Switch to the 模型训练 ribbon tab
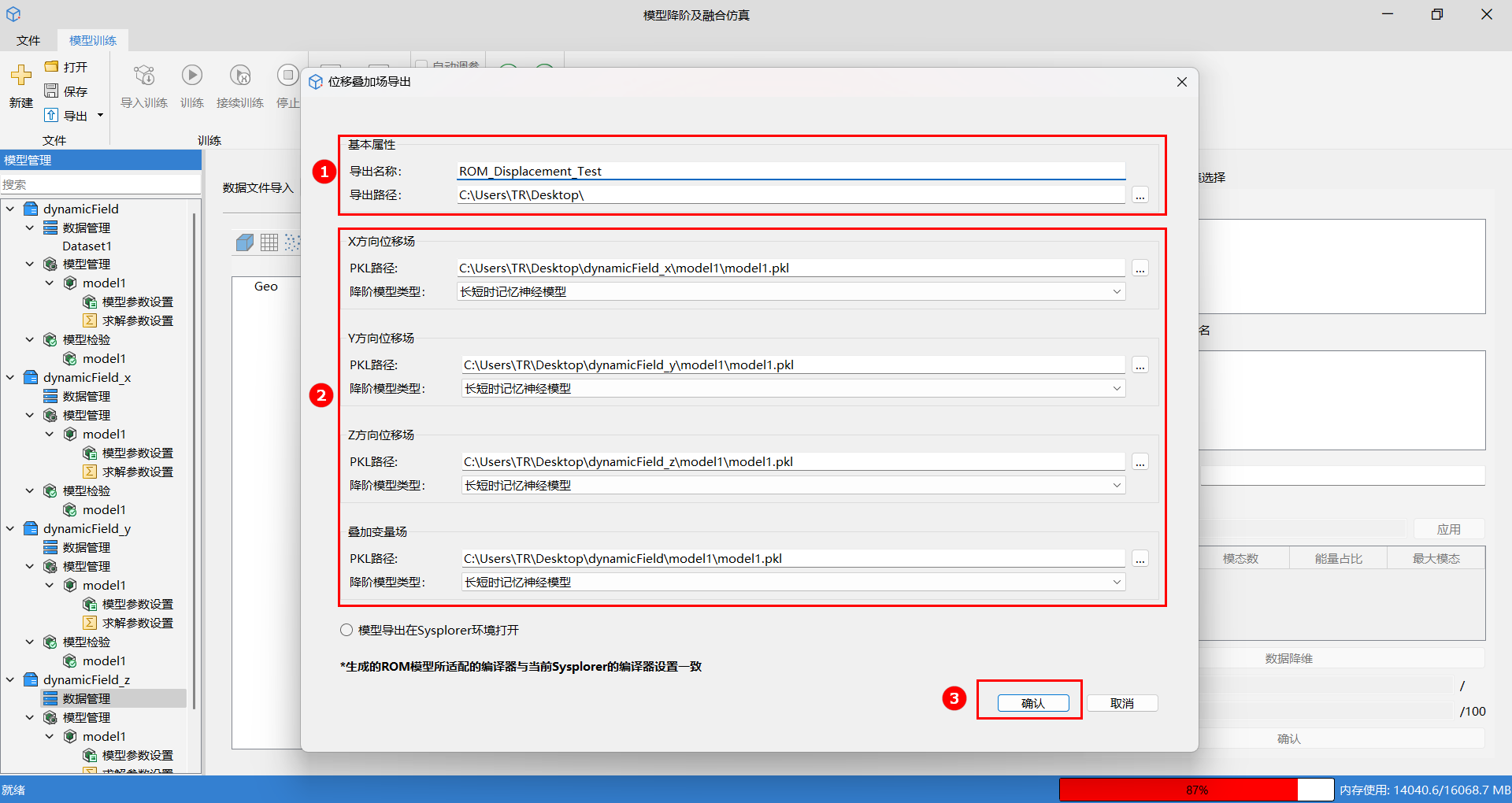 [93, 40]
